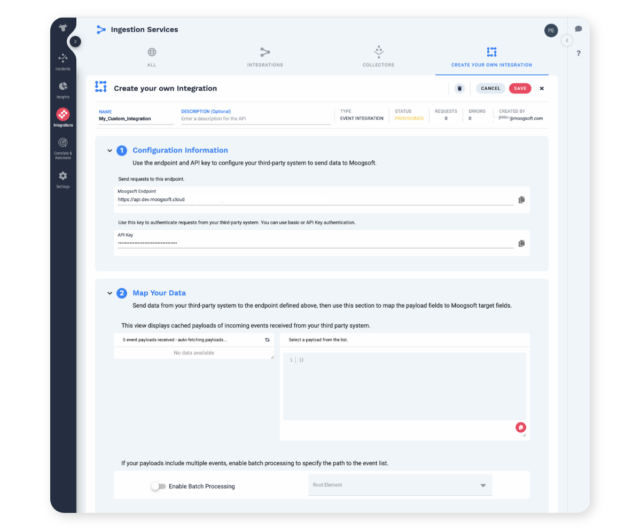Open the Root Element dropdown
640x530 pixels.
coord(400,485)
